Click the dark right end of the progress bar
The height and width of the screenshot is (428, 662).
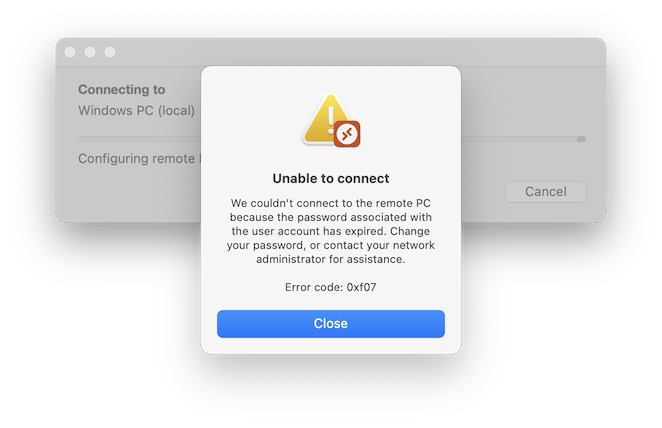click(x=581, y=139)
